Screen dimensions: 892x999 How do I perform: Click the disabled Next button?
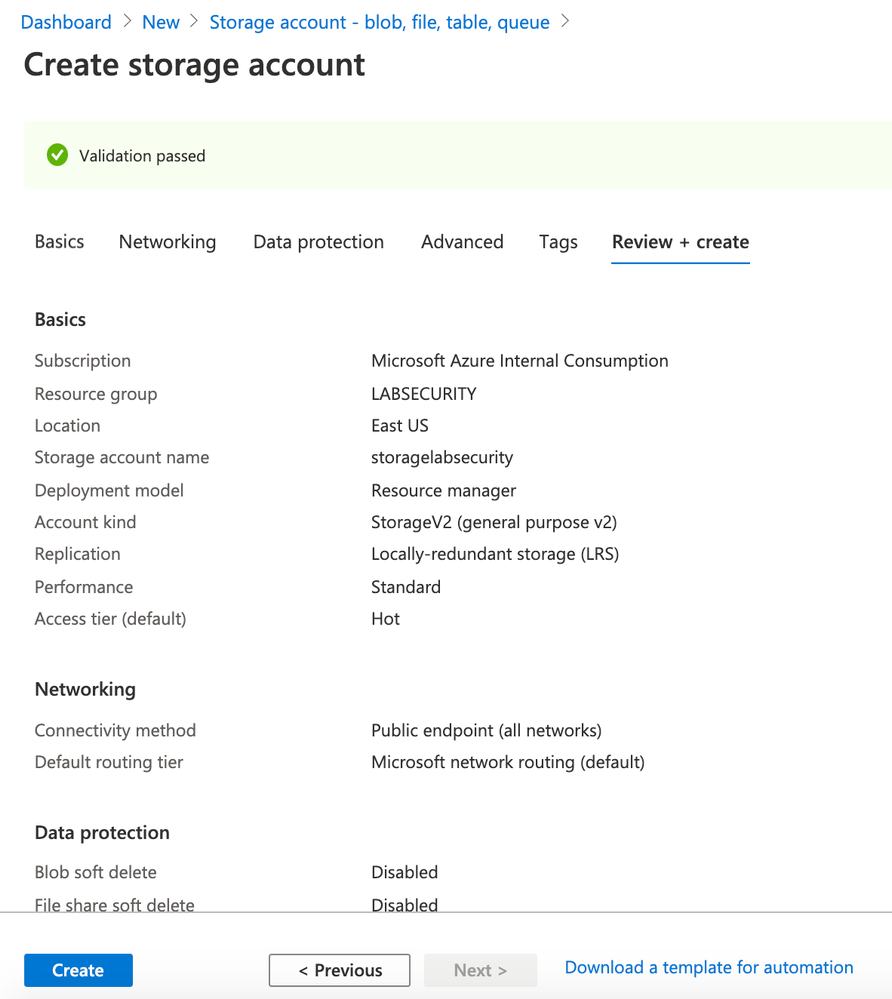480,970
